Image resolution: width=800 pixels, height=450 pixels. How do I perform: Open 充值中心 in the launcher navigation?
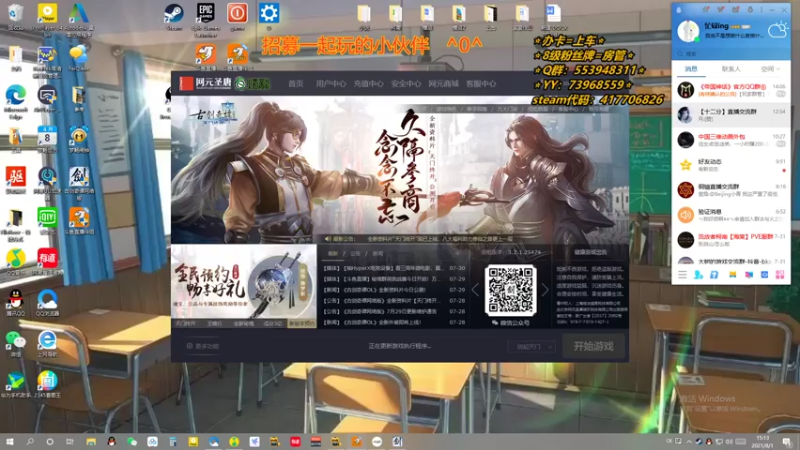(x=368, y=84)
